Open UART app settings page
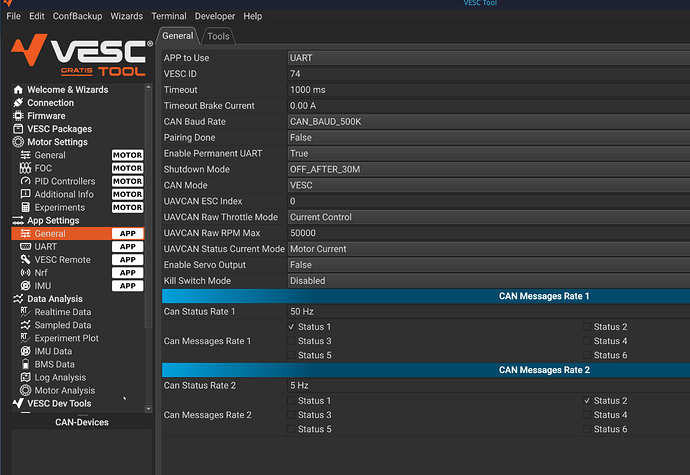This screenshot has width=690, height=475. pyautogui.click(x=77, y=247)
